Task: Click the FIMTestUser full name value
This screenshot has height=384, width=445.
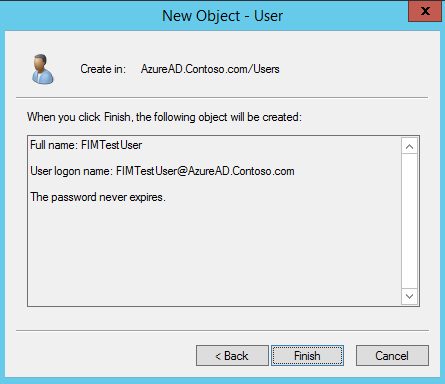Action: click(x=112, y=145)
